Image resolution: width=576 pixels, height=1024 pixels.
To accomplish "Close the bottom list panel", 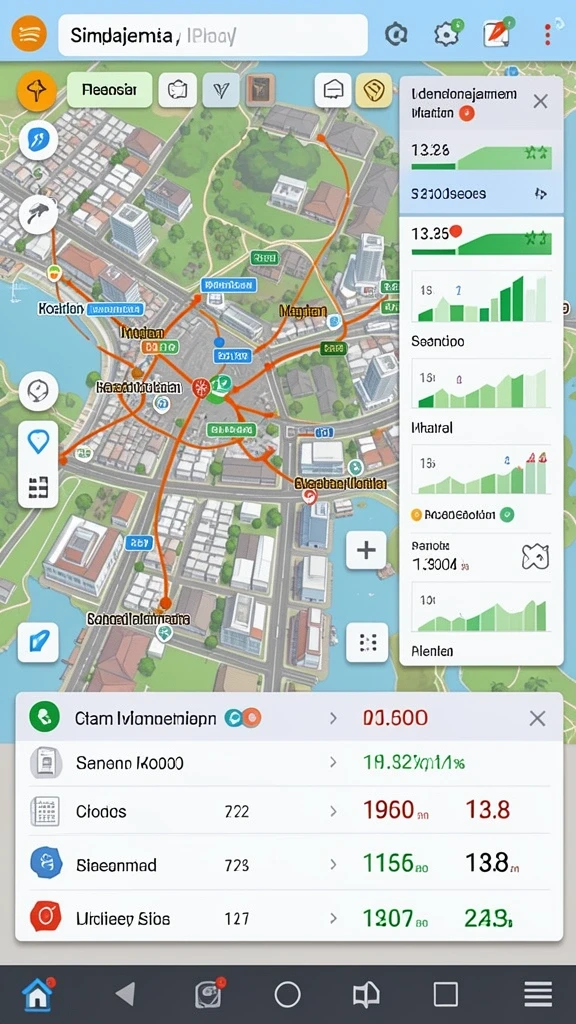I will click(x=537, y=719).
